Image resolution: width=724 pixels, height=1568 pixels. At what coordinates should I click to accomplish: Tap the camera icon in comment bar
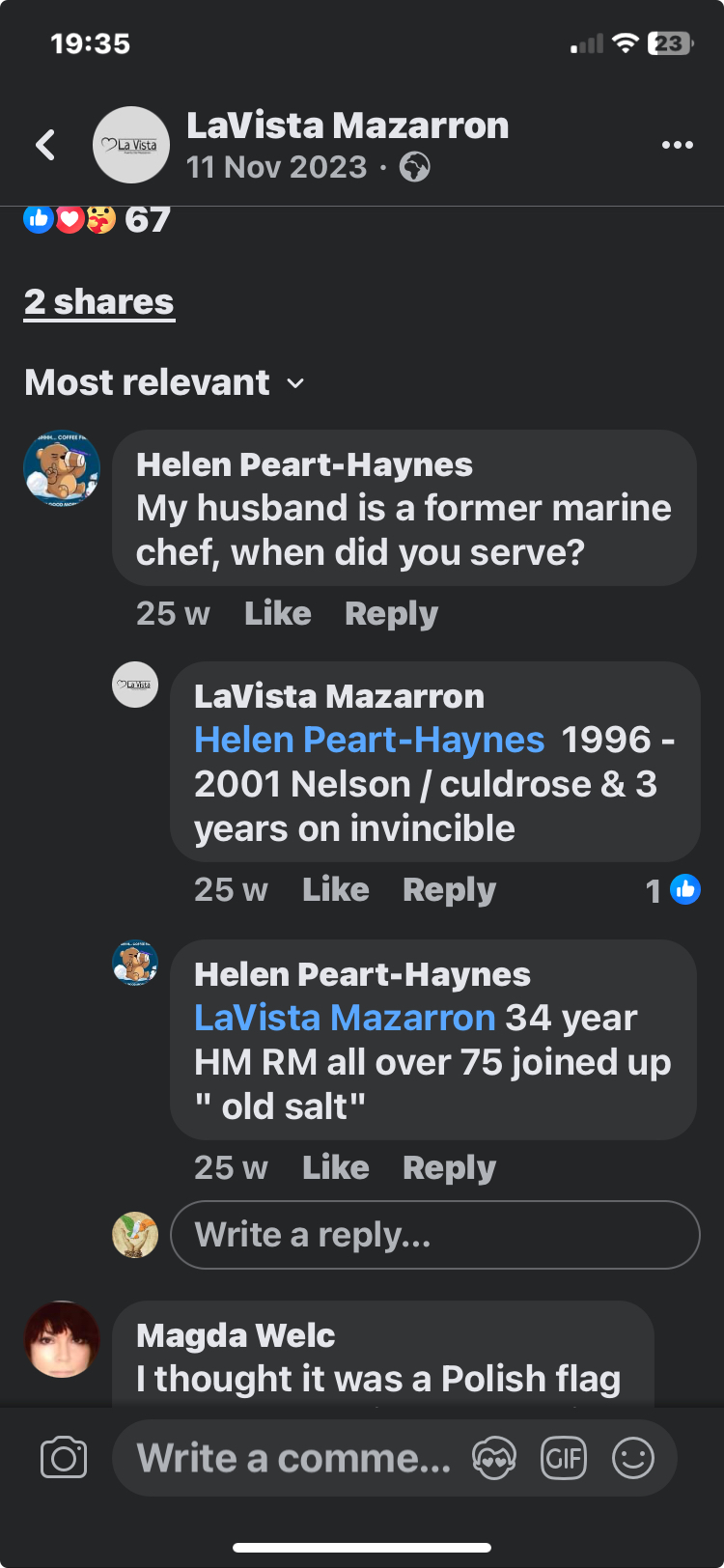click(64, 1458)
